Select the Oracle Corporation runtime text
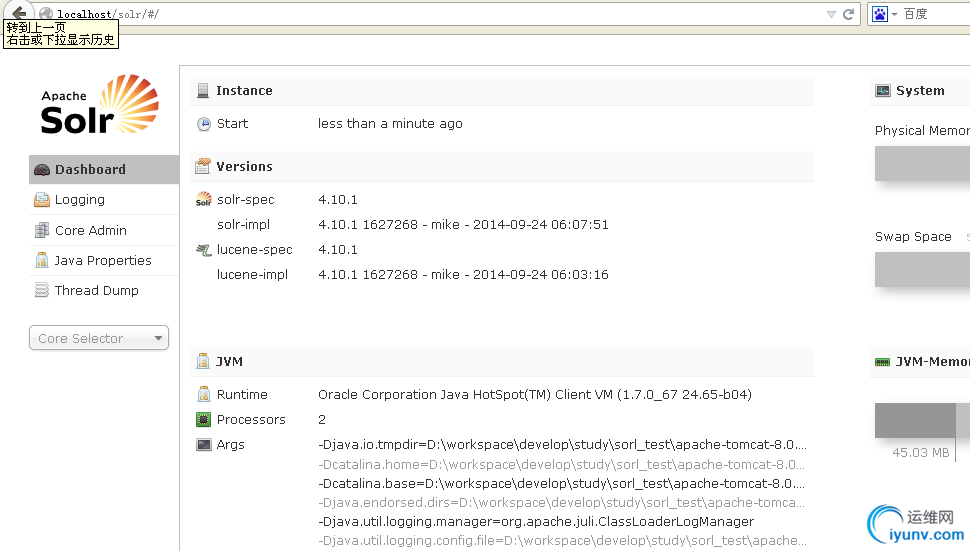 (x=535, y=395)
